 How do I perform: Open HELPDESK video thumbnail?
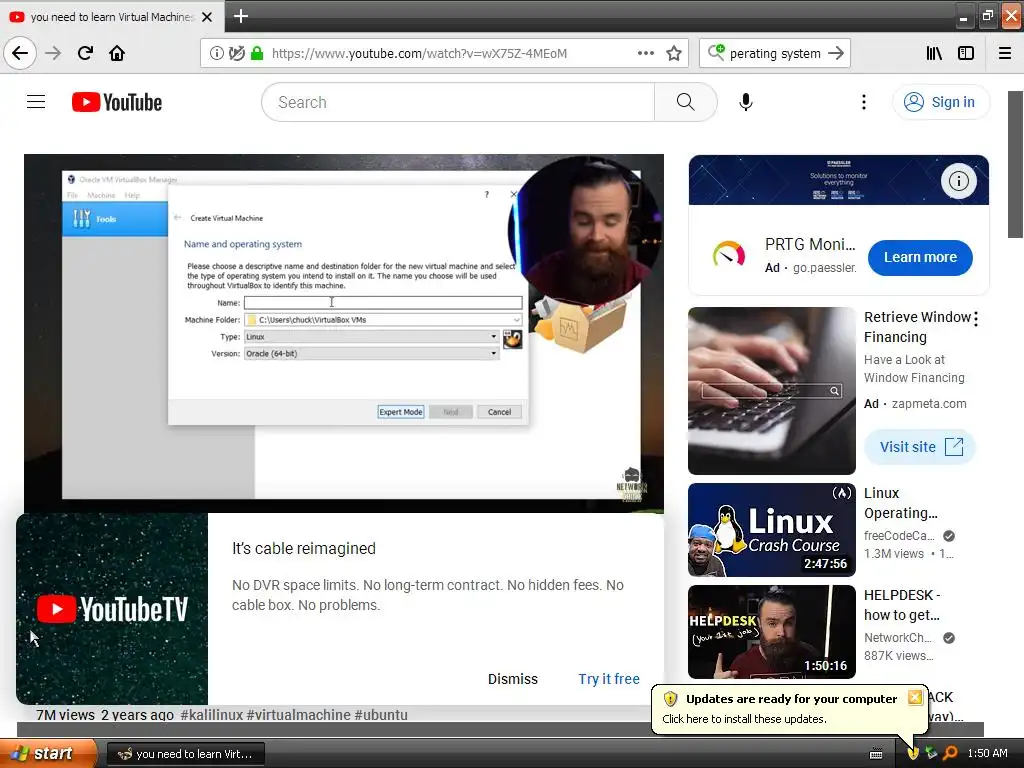pyautogui.click(x=772, y=632)
